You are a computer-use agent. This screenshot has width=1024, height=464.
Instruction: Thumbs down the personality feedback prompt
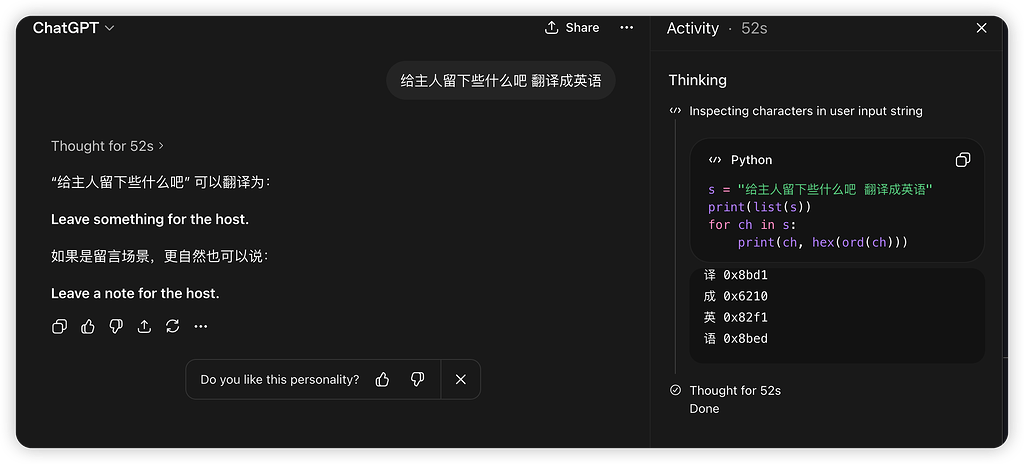pyautogui.click(x=417, y=379)
